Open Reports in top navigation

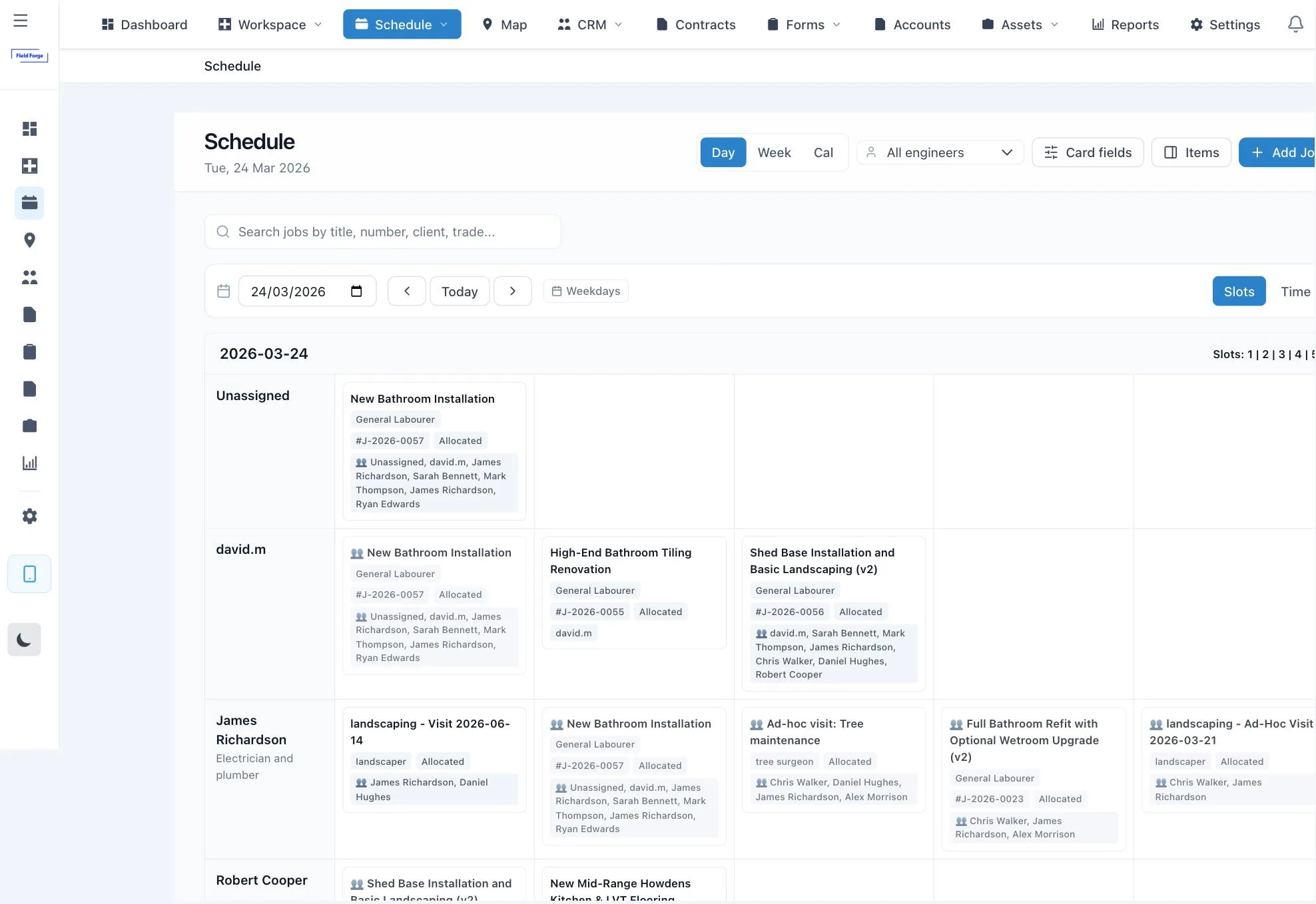point(1126,24)
